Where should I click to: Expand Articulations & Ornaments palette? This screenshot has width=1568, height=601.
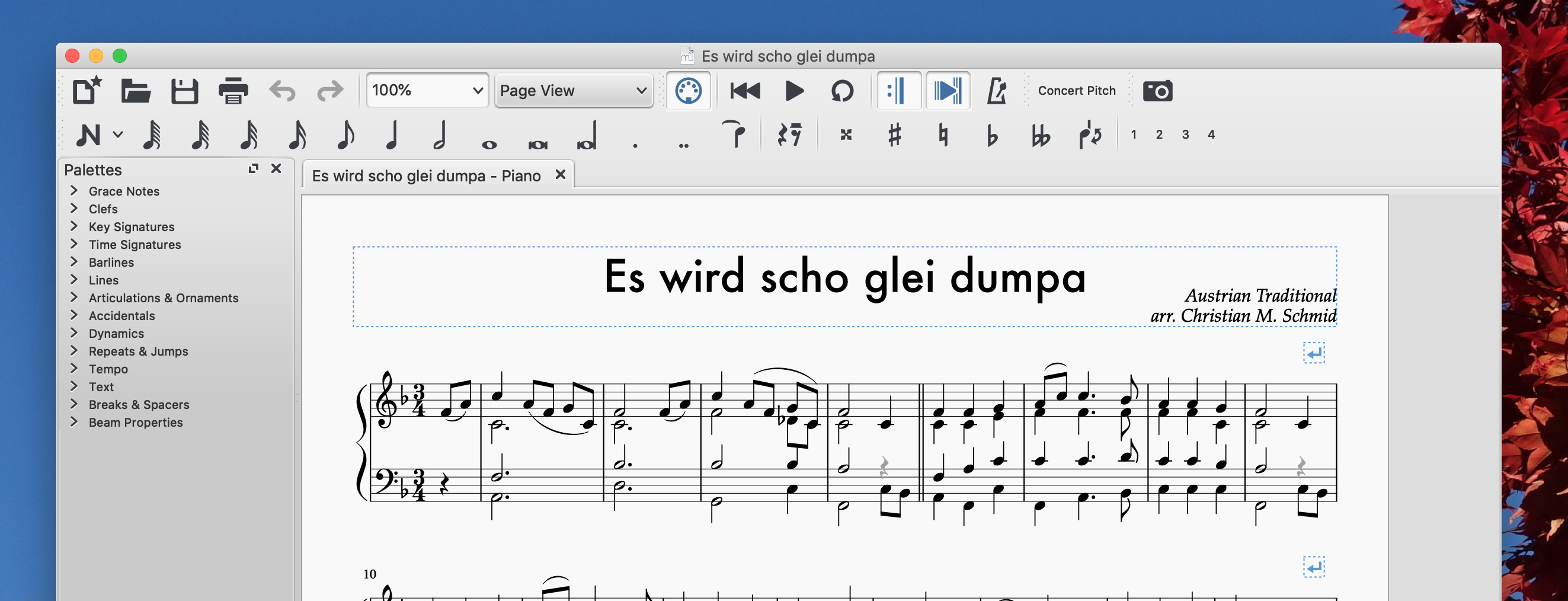(x=74, y=297)
